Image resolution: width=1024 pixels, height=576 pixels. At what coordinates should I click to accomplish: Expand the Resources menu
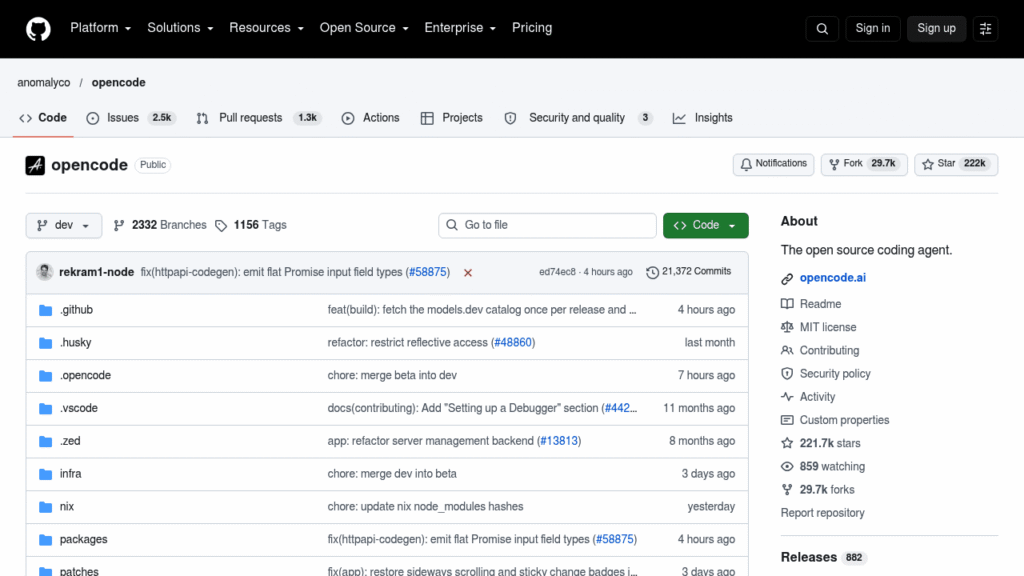tap(266, 28)
